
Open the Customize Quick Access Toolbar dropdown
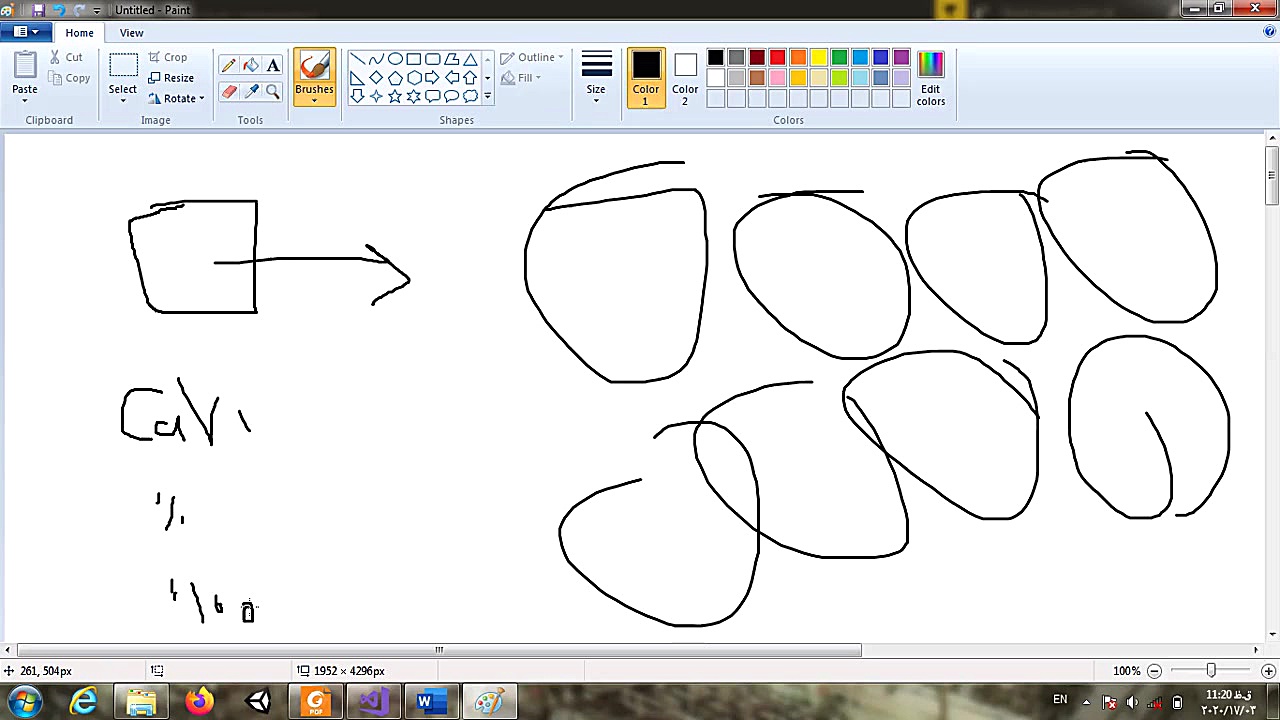tap(97, 10)
